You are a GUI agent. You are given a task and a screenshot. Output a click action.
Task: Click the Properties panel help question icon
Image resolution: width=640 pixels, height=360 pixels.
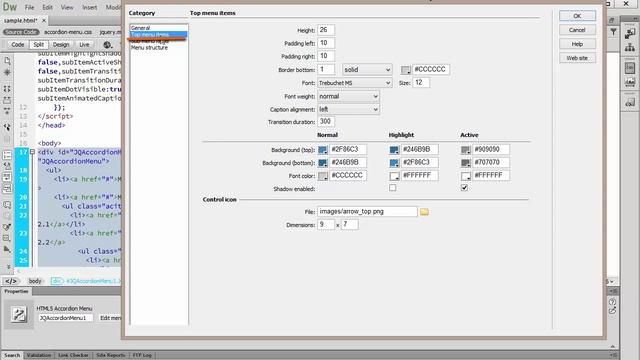pos(612,302)
